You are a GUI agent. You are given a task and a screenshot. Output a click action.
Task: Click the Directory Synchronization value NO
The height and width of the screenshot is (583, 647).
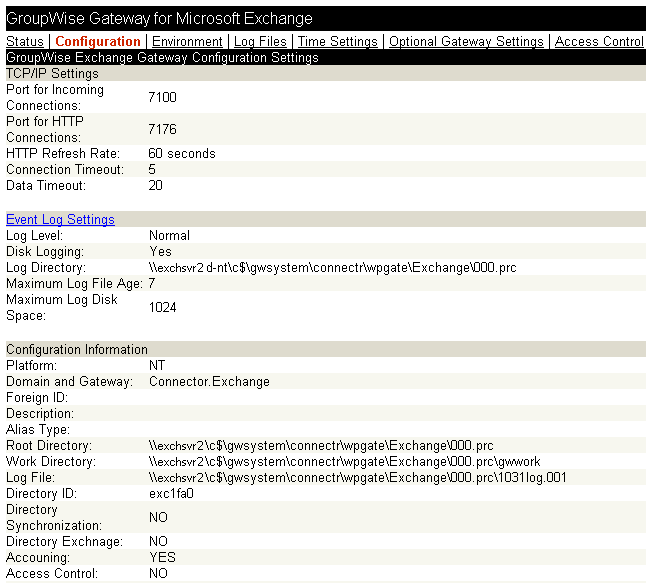(x=158, y=517)
